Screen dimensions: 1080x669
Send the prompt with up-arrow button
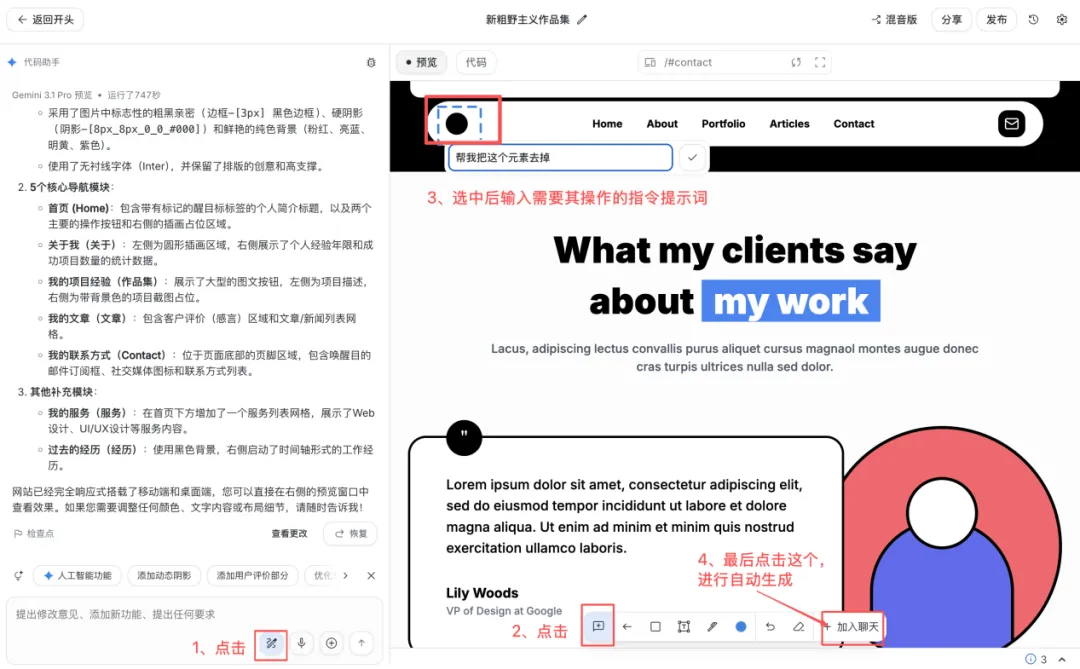362,644
